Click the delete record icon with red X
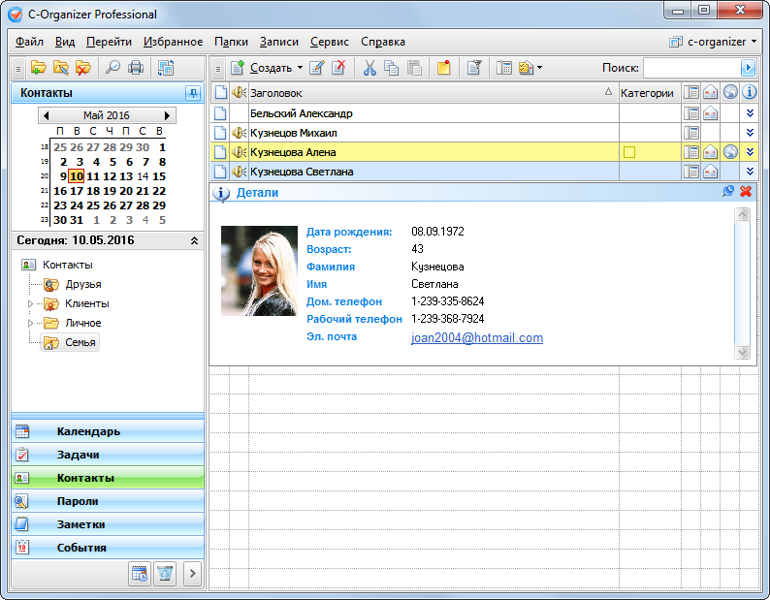This screenshot has width=770, height=600. click(x=340, y=68)
